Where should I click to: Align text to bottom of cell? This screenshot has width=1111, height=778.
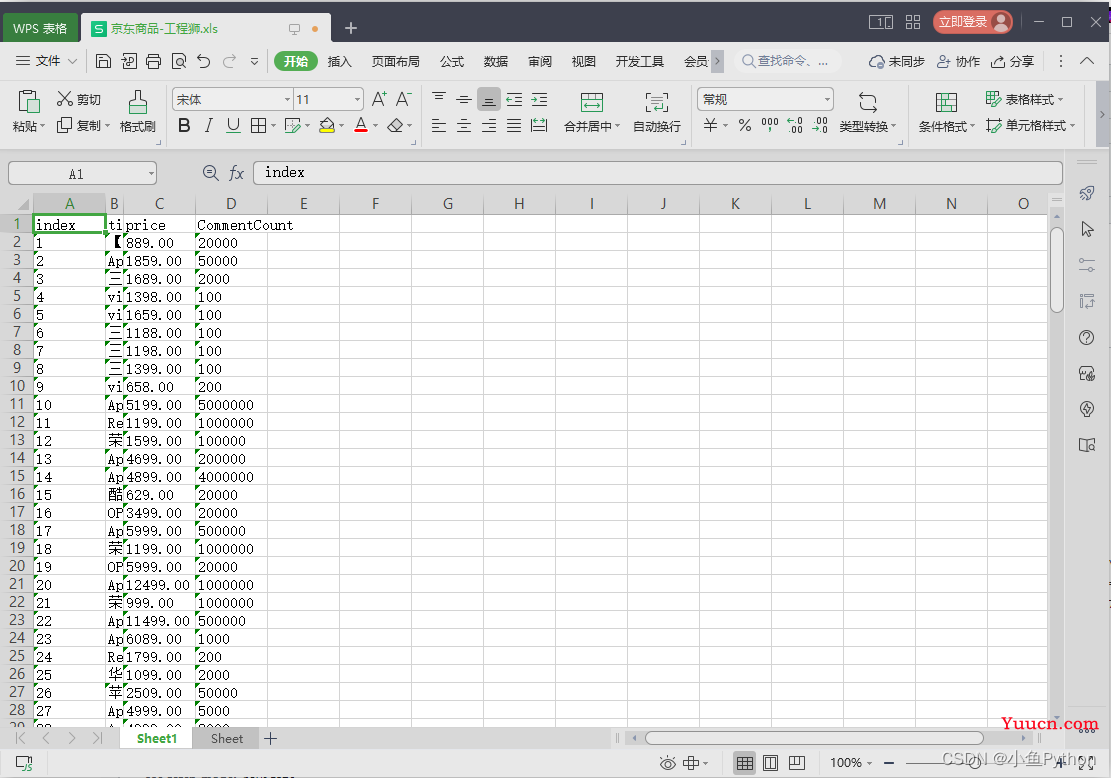tap(489, 99)
